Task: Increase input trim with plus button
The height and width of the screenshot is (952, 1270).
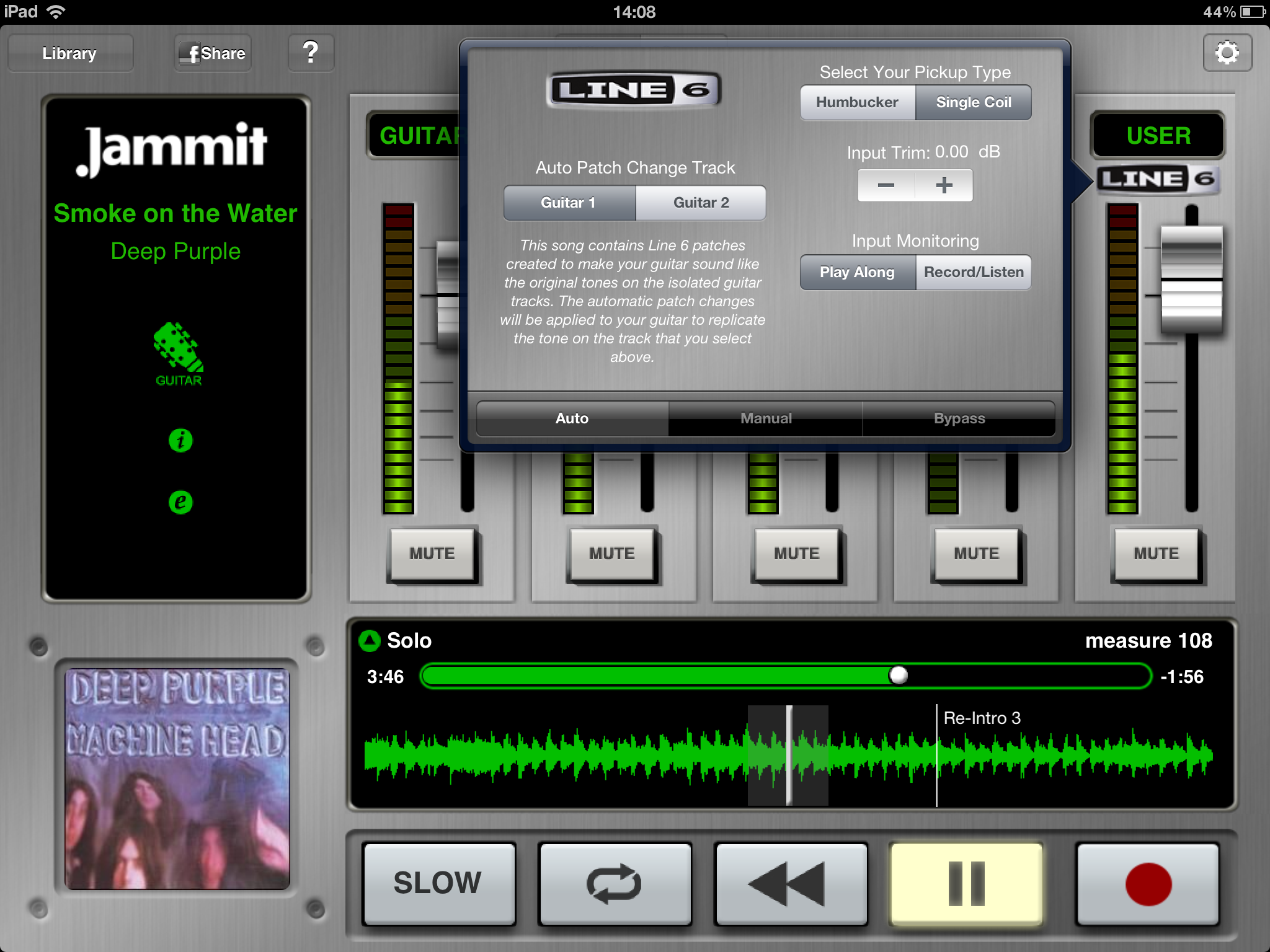Action: tap(944, 185)
